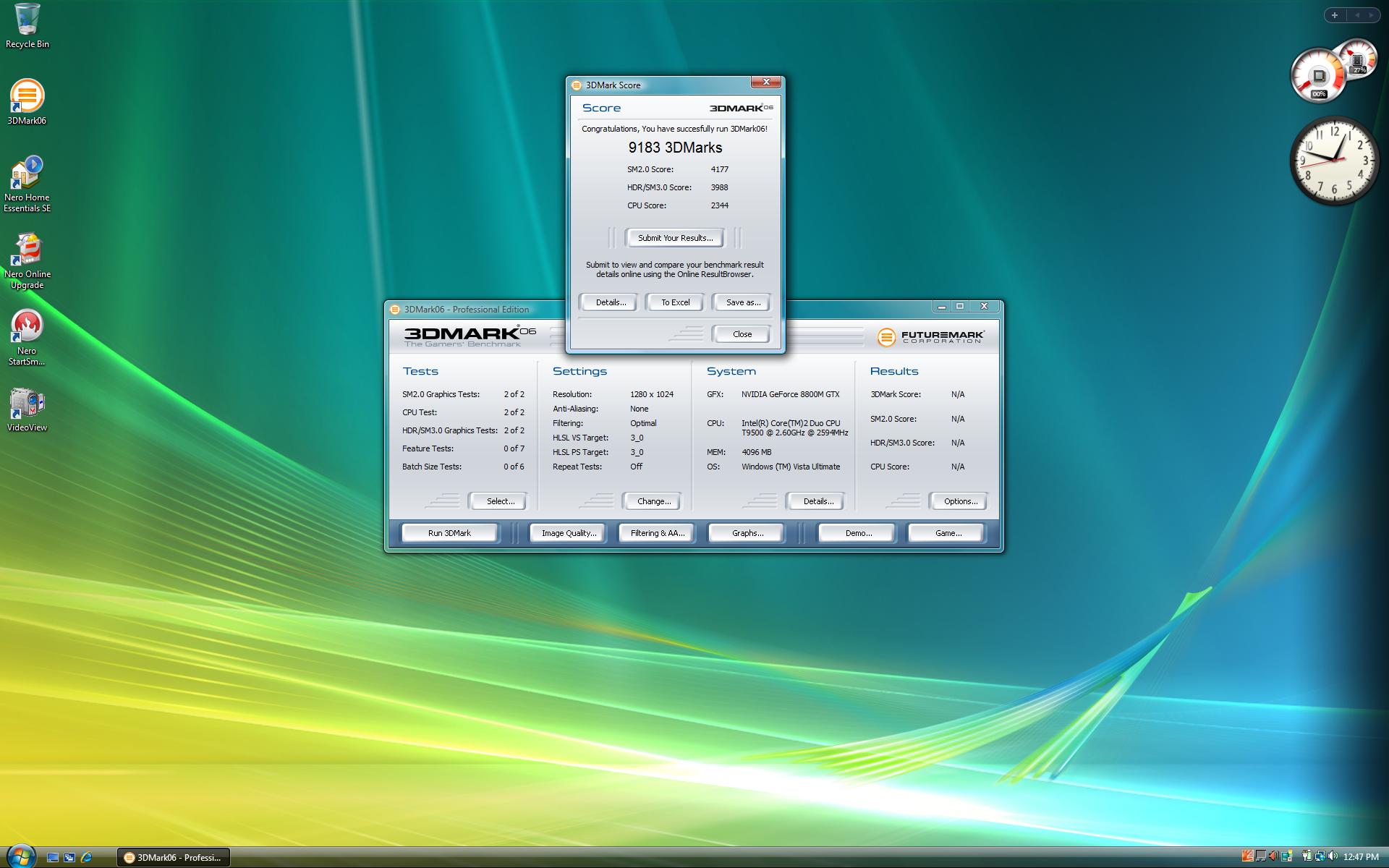
Task: Select the 3DMark06 desktop shortcut
Action: point(27,102)
